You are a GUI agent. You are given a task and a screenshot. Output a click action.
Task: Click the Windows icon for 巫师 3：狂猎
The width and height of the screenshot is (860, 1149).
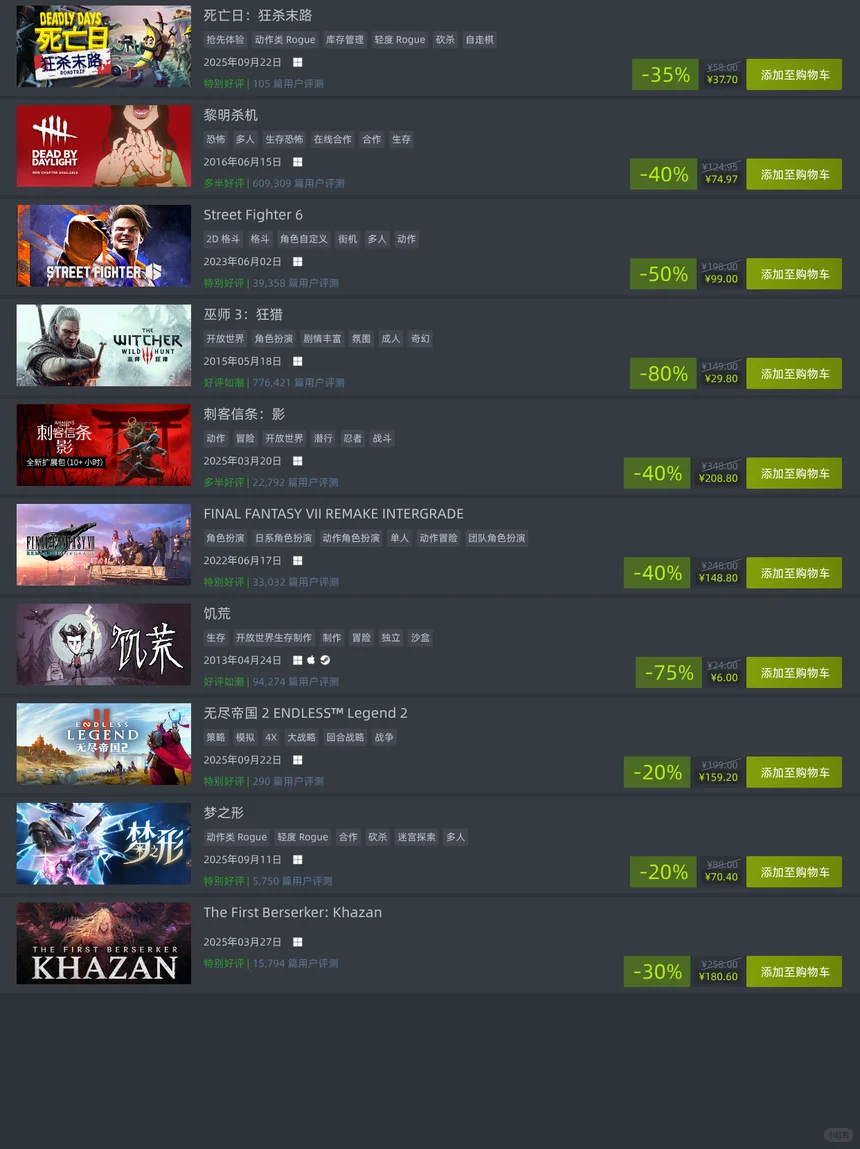[297, 361]
